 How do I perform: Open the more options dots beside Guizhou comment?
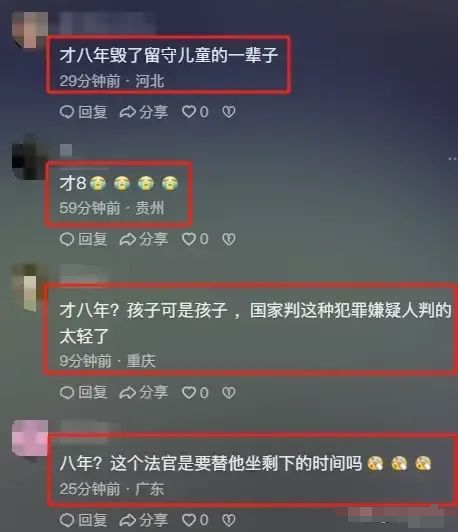453,158
